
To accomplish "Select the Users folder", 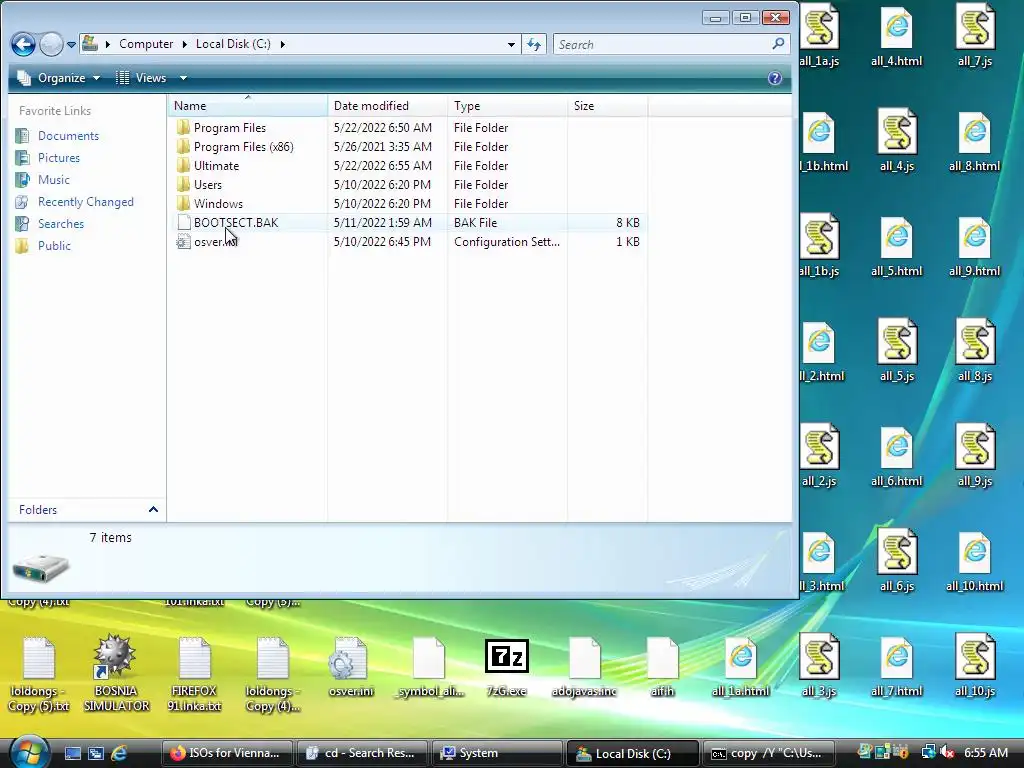I will pos(208,185).
